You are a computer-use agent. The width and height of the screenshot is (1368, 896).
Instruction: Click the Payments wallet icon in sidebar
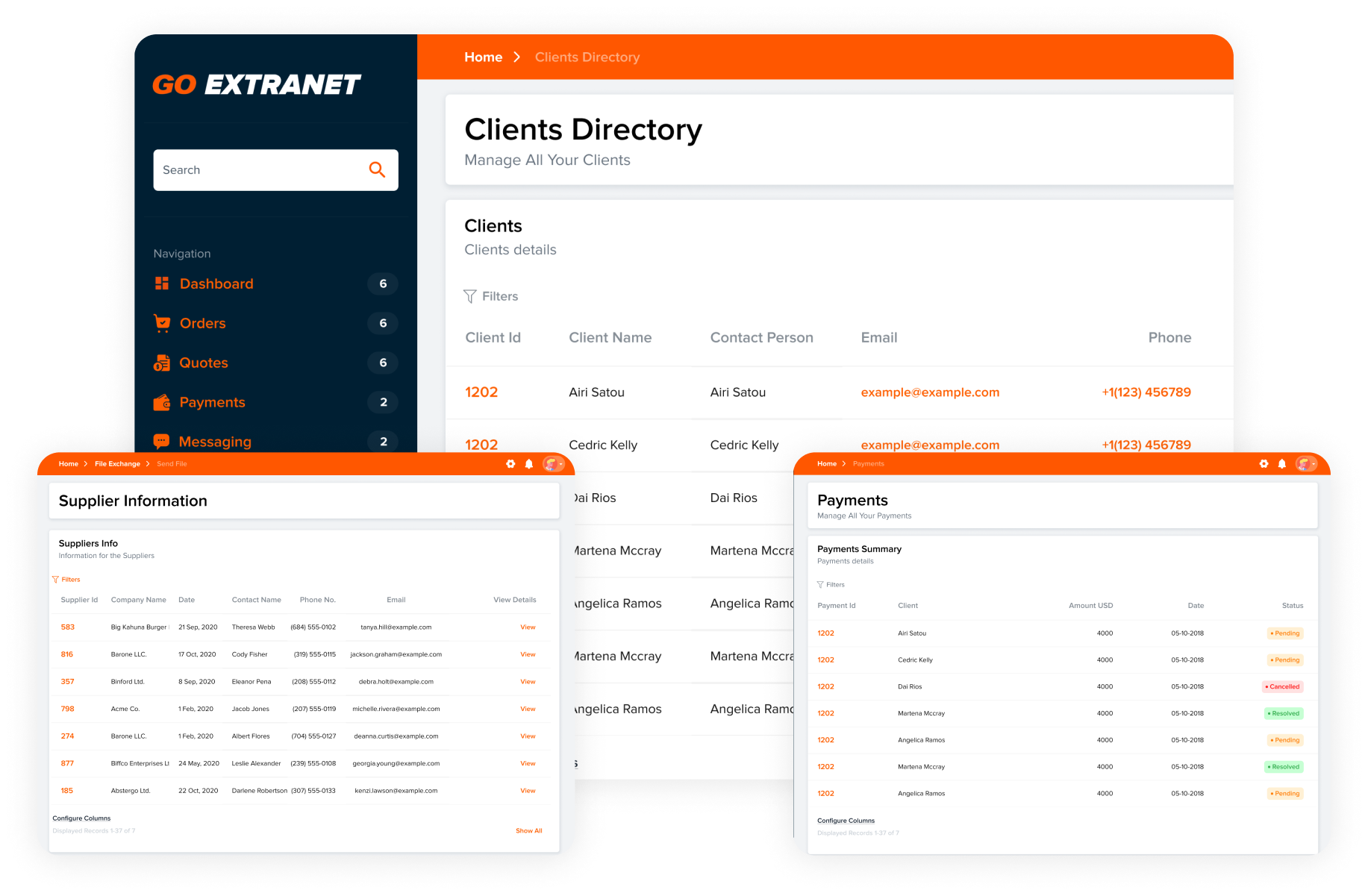pos(161,402)
